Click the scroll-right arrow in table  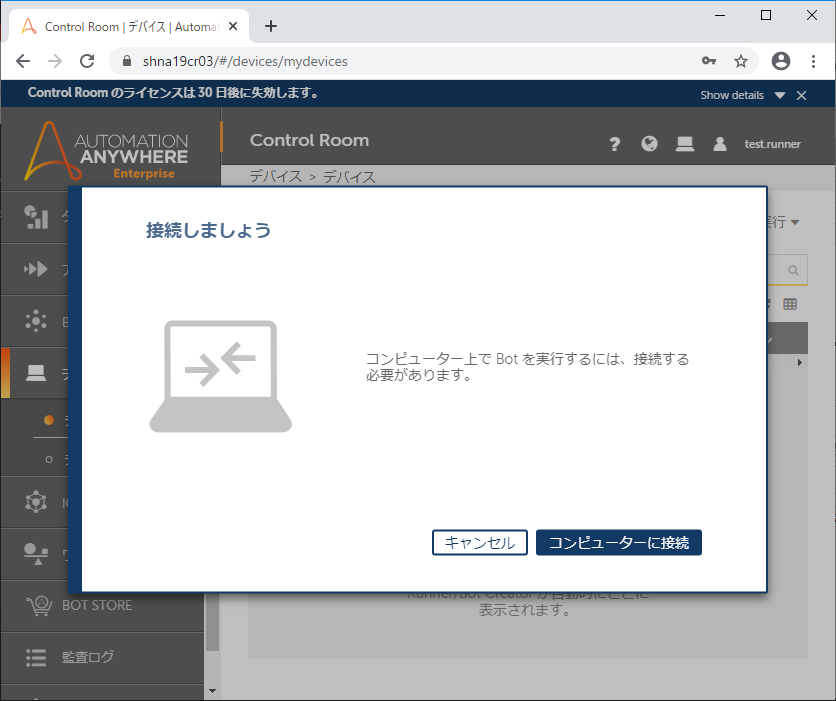(x=800, y=362)
